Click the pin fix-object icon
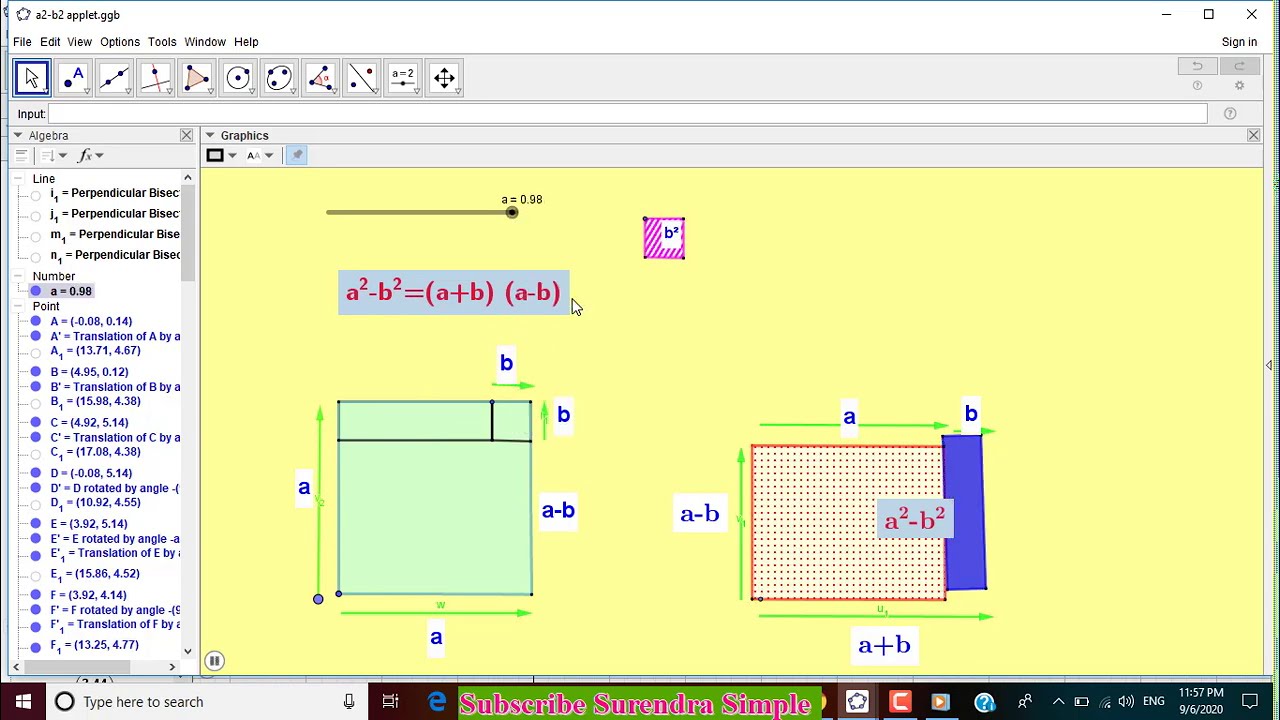Image resolution: width=1280 pixels, height=720 pixels. click(x=296, y=155)
